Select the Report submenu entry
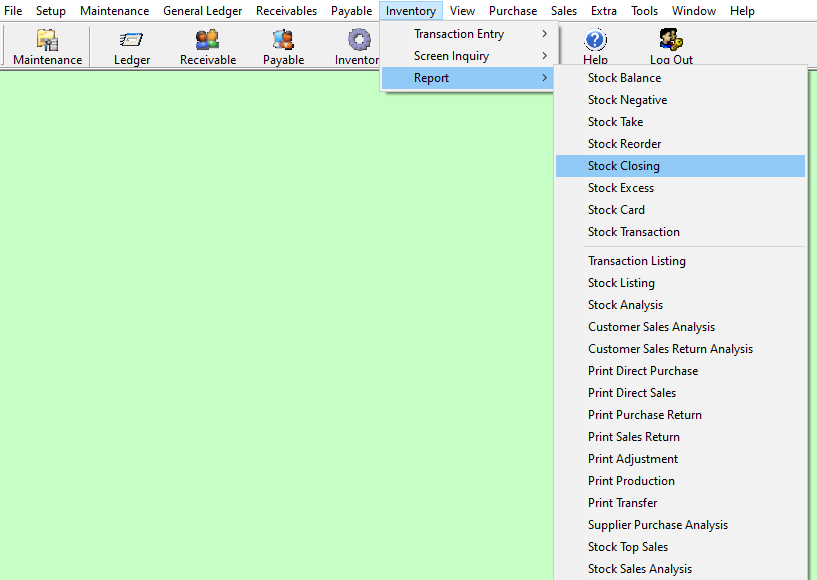Image resolution: width=817 pixels, height=580 pixels. pos(467,78)
